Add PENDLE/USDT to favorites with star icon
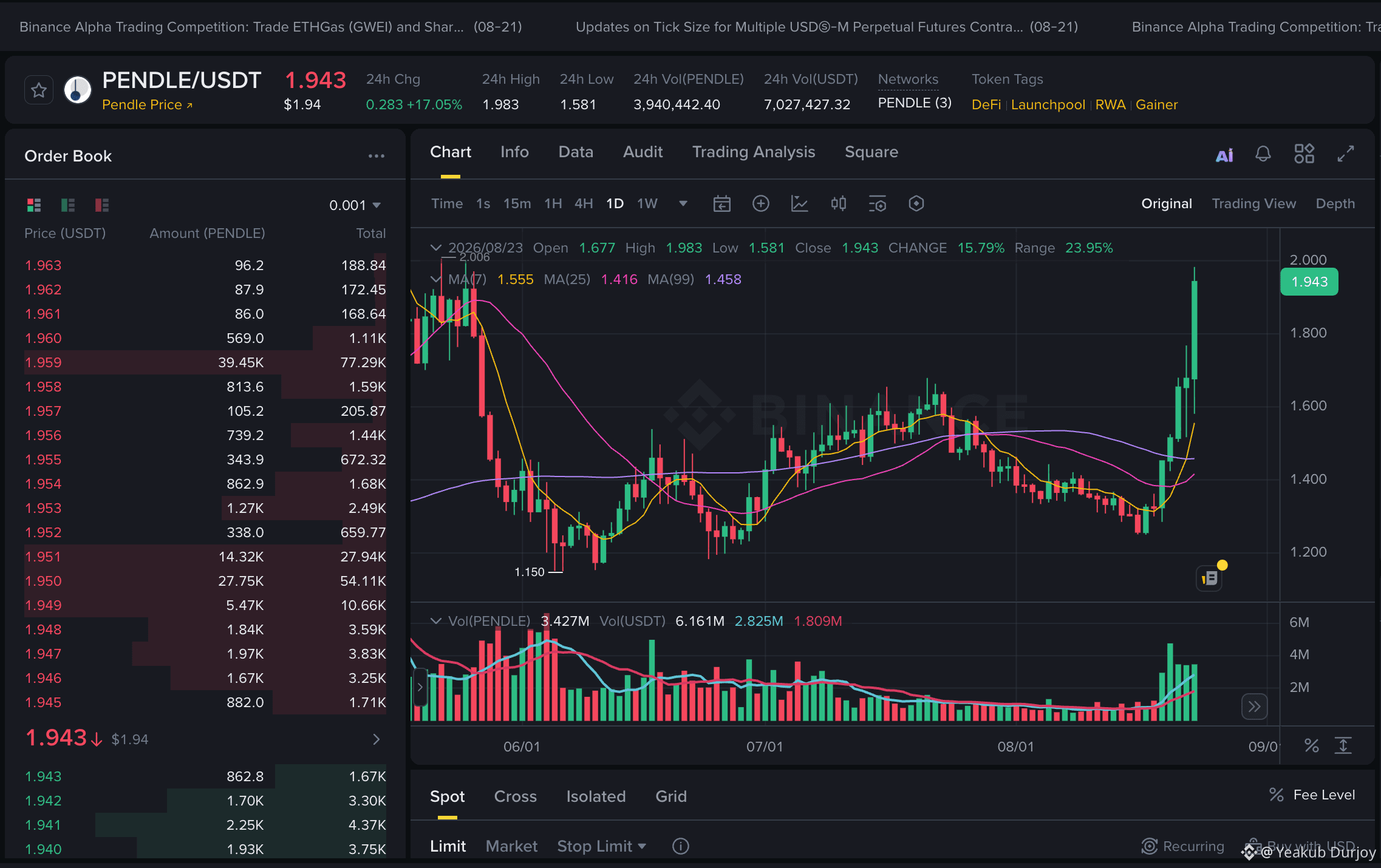Image resolution: width=1381 pixels, height=868 pixels. coord(39,90)
